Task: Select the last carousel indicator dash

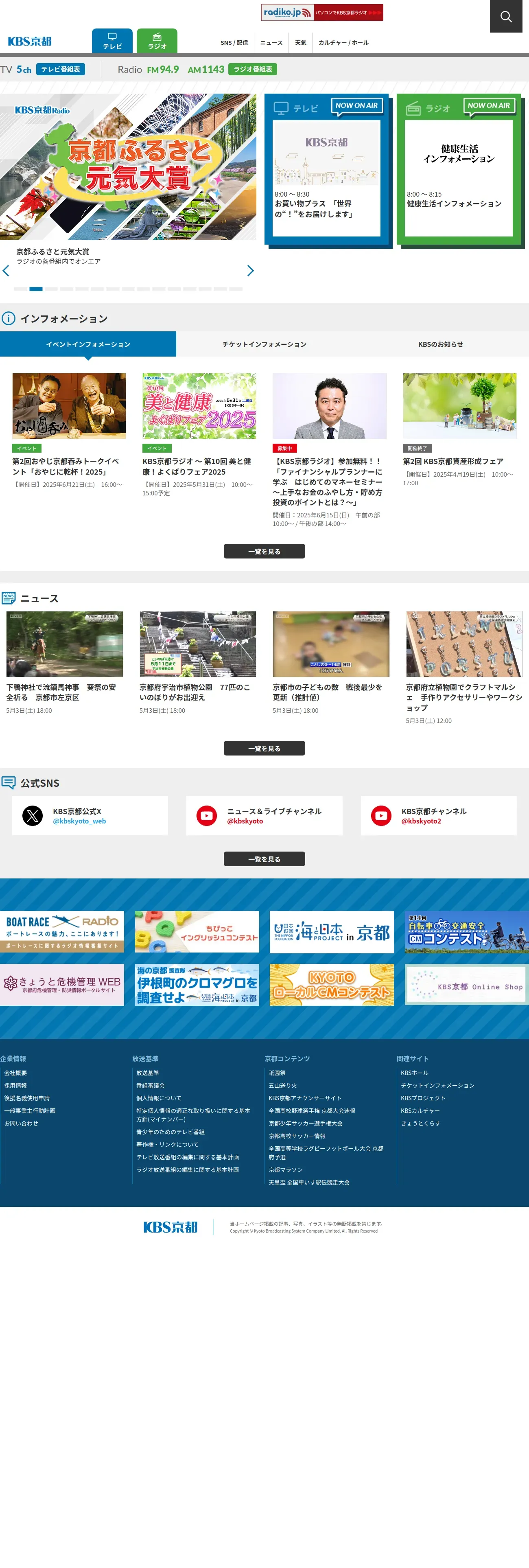Action: coord(236,289)
